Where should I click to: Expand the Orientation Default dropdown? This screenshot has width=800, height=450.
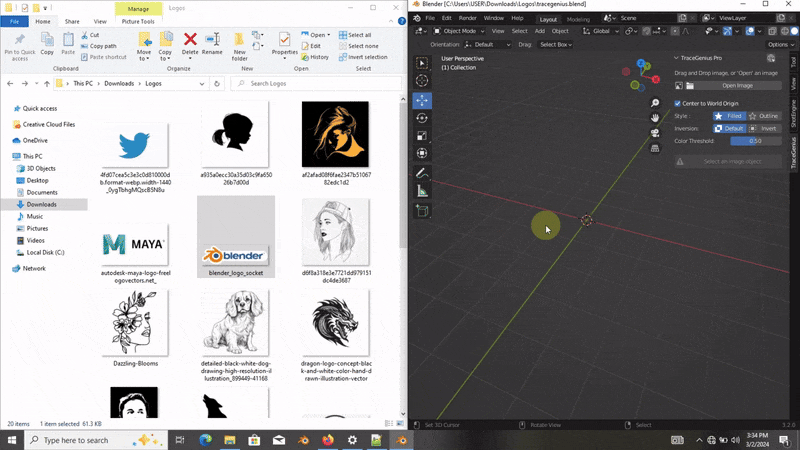[x=490, y=45]
